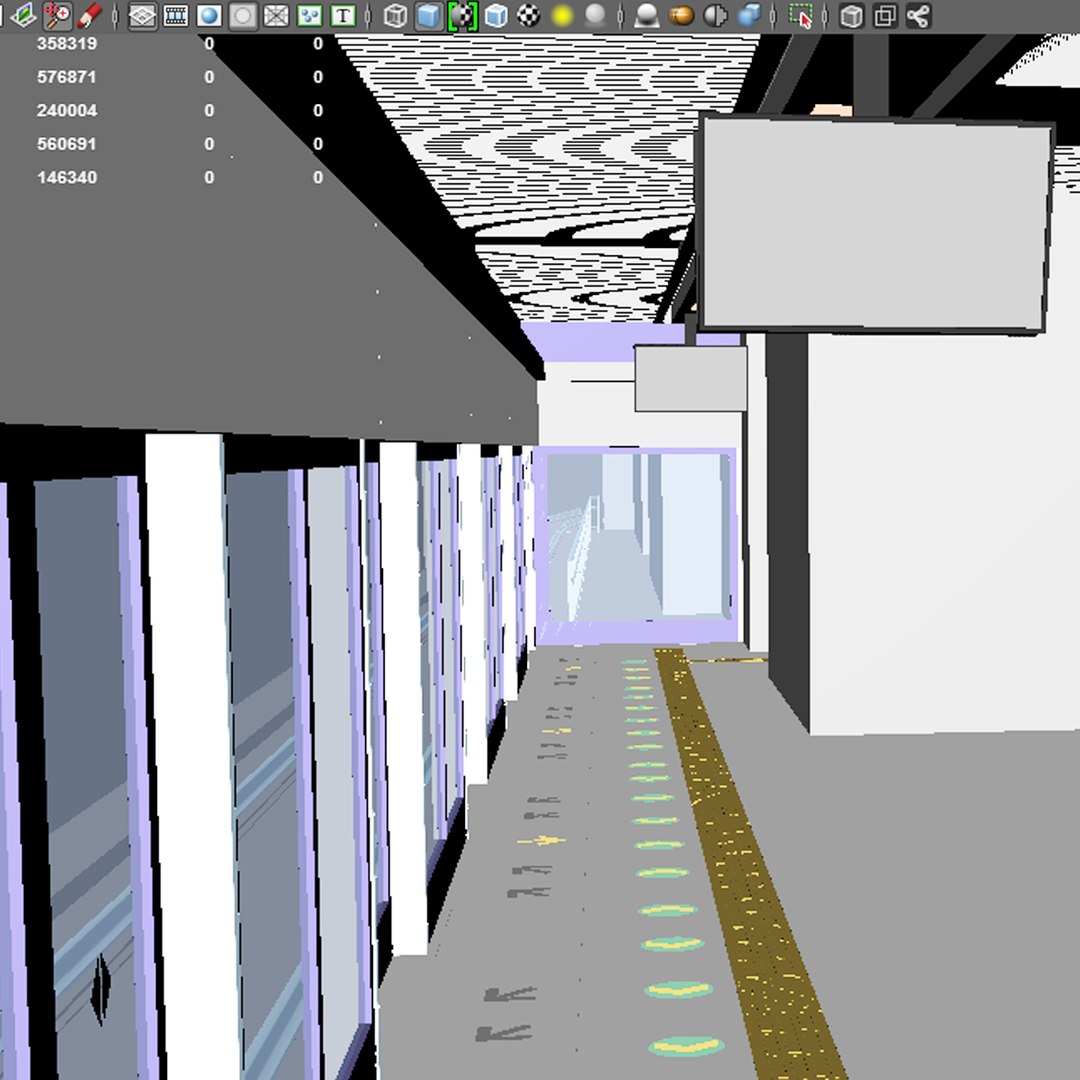1080x1080 pixels.
Task: Click the filmstrip raster icon
Action: [176, 15]
